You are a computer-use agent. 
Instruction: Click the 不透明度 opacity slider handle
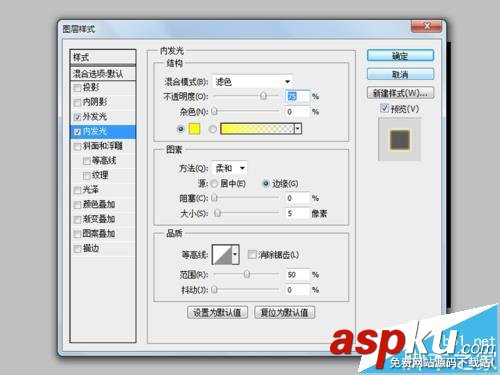tap(263, 96)
